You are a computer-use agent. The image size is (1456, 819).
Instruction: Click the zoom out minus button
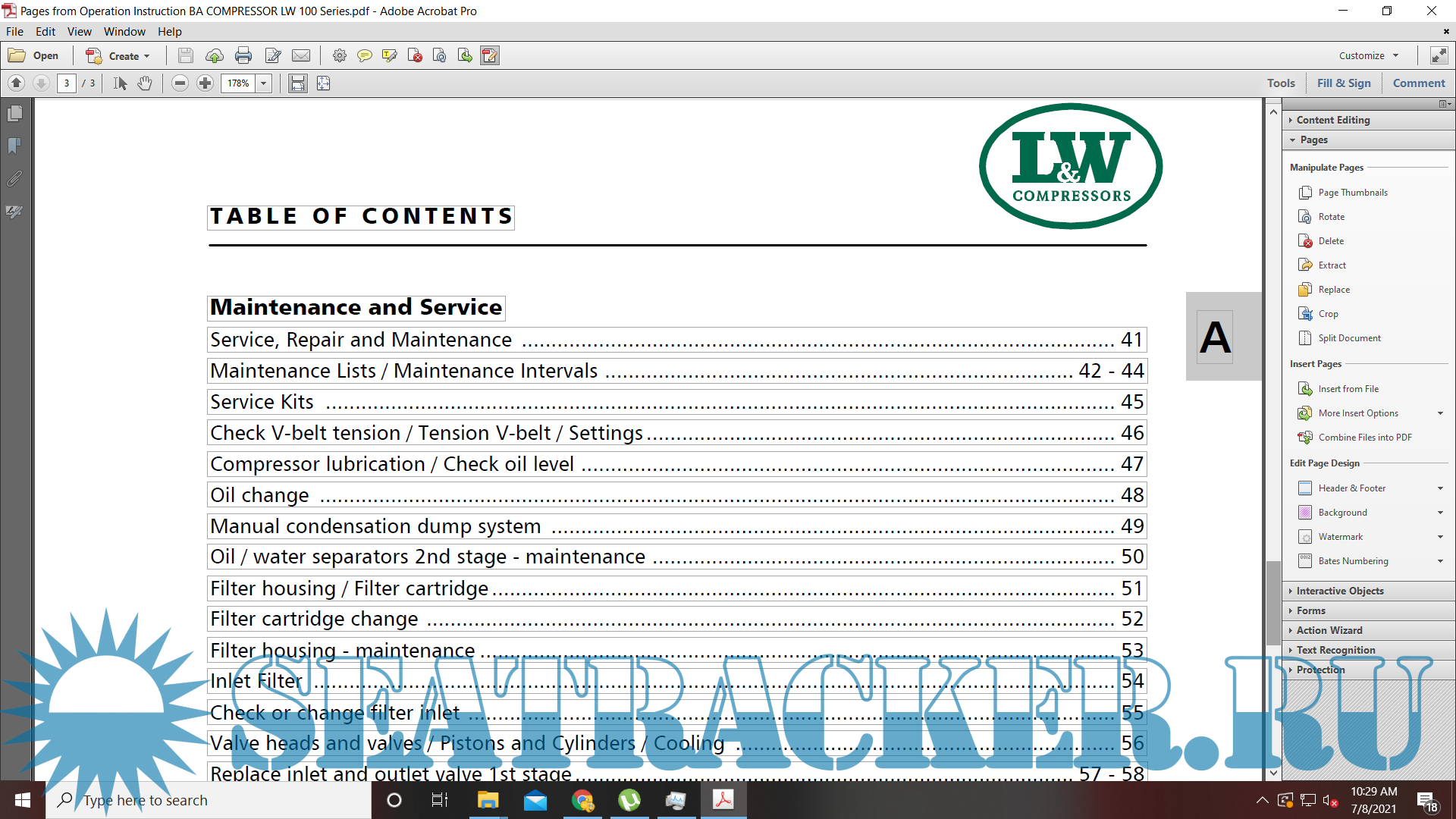(x=180, y=83)
